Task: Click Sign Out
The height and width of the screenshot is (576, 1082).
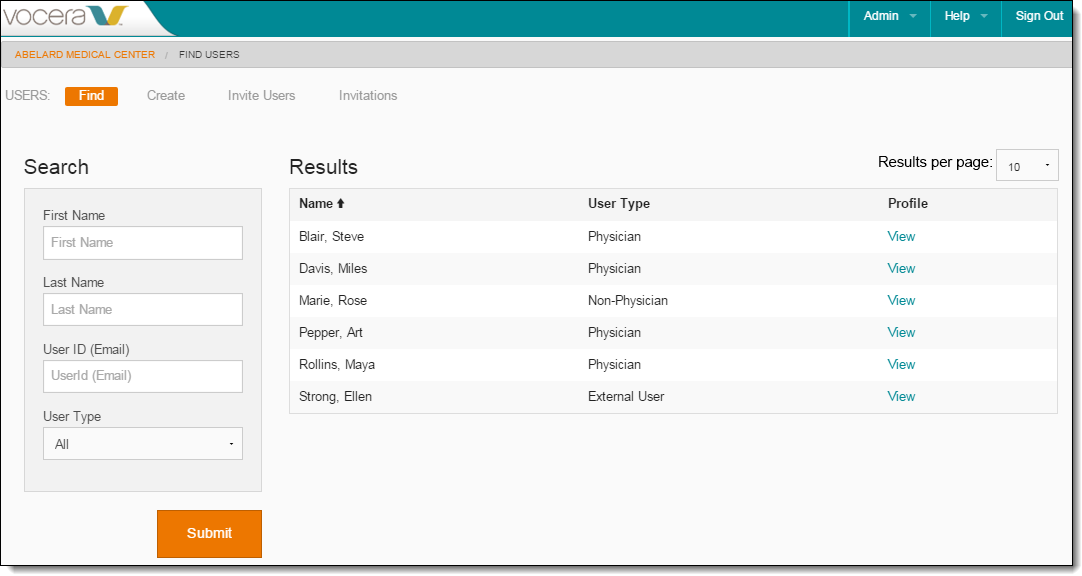Action: pyautogui.click(x=1039, y=16)
